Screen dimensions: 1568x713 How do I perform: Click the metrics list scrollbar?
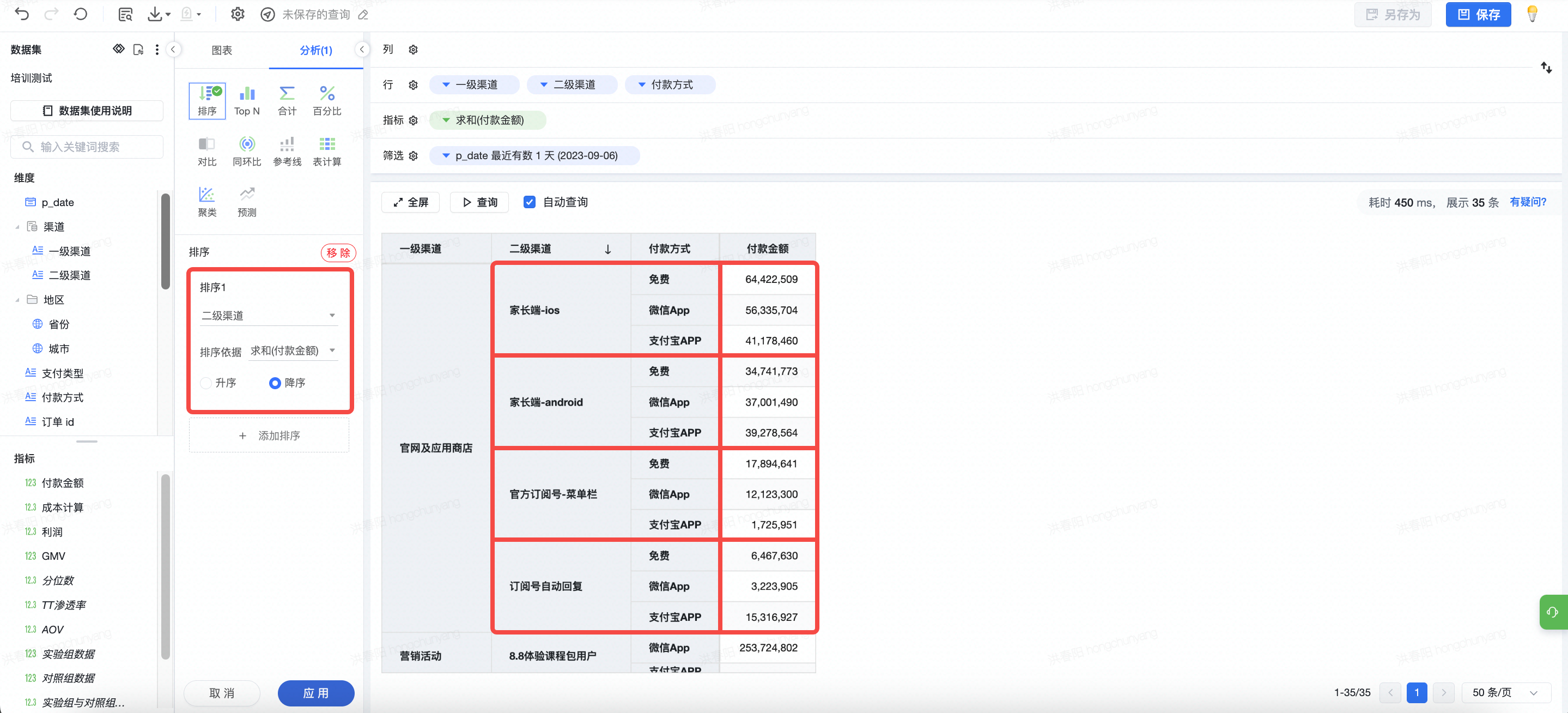(165, 566)
